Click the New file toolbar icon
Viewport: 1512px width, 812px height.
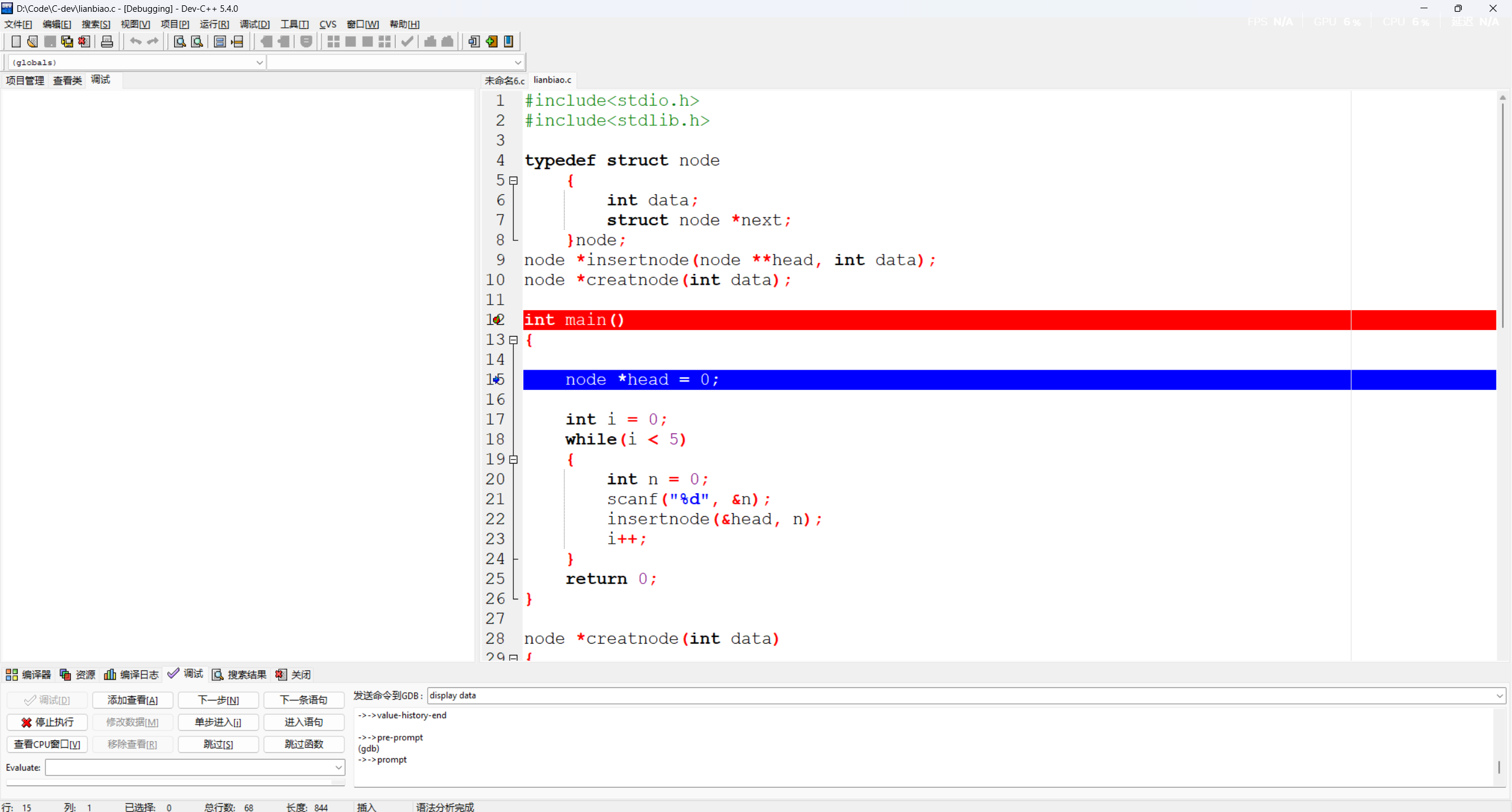point(16,41)
